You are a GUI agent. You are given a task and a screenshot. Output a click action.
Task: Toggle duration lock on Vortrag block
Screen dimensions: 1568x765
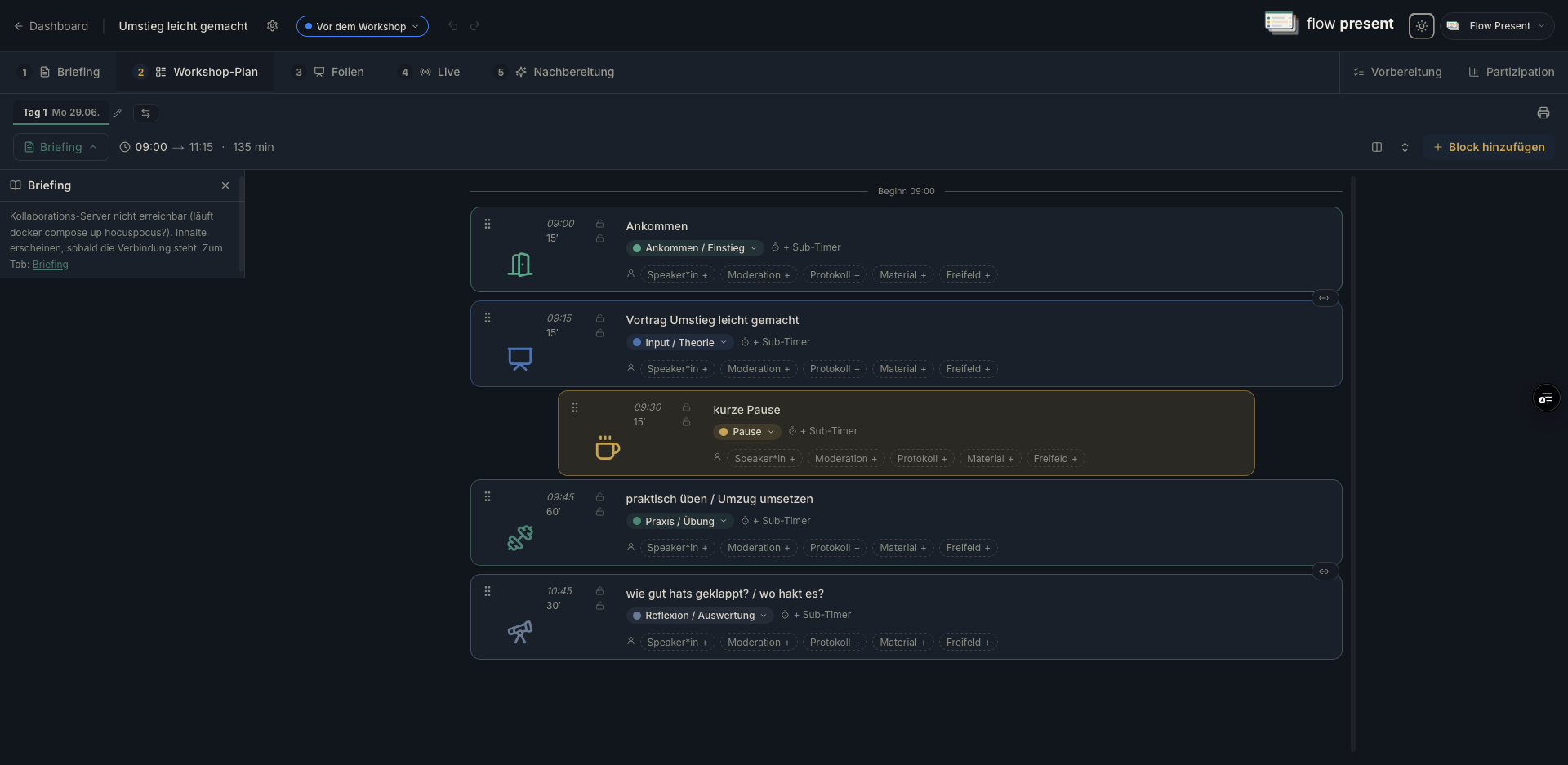pos(599,333)
